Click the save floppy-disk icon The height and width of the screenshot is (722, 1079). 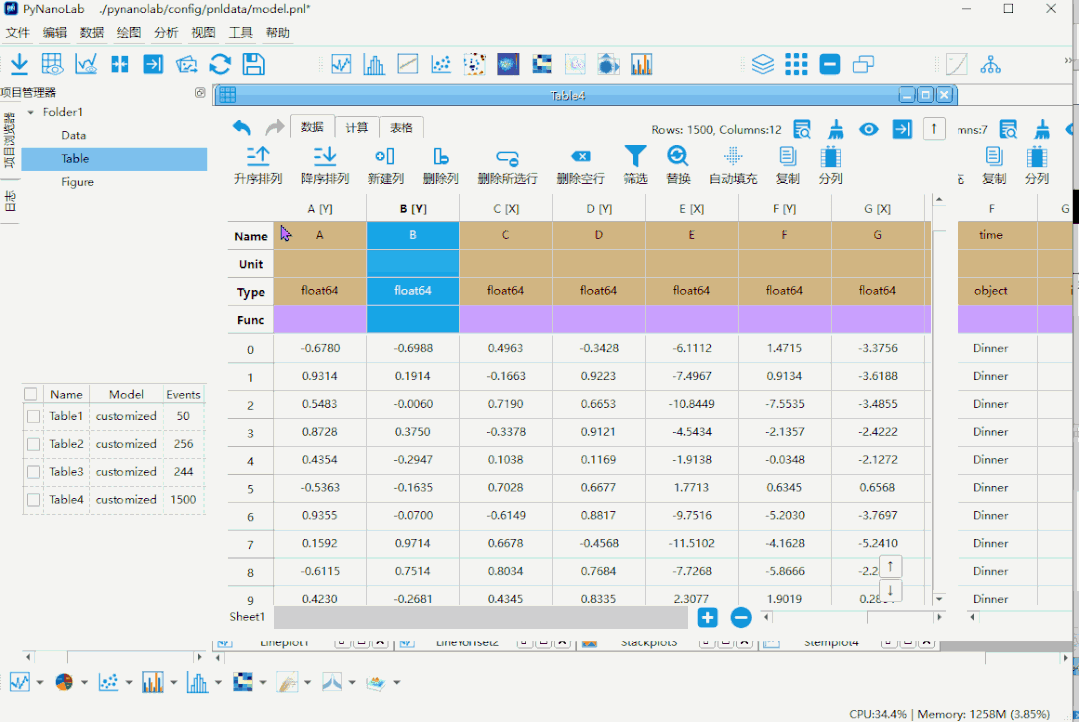point(254,64)
